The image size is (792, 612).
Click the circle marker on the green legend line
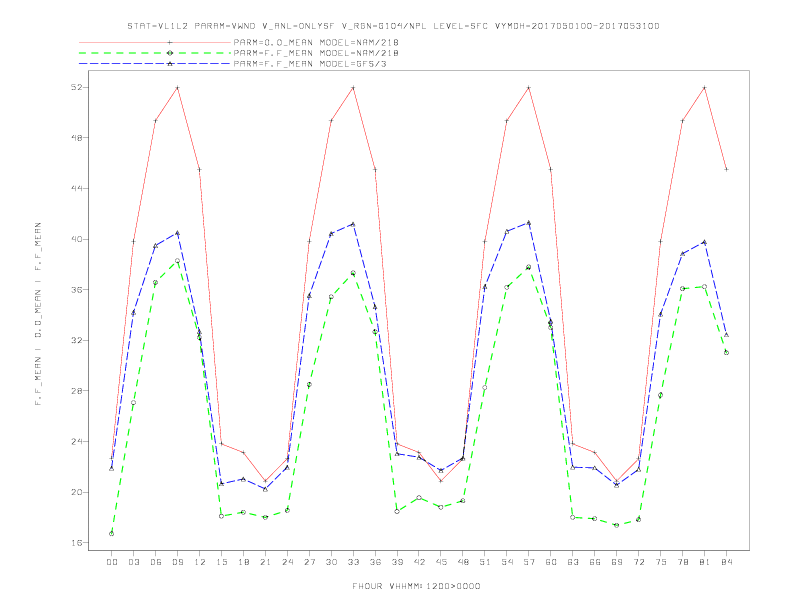[x=170, y=53]
